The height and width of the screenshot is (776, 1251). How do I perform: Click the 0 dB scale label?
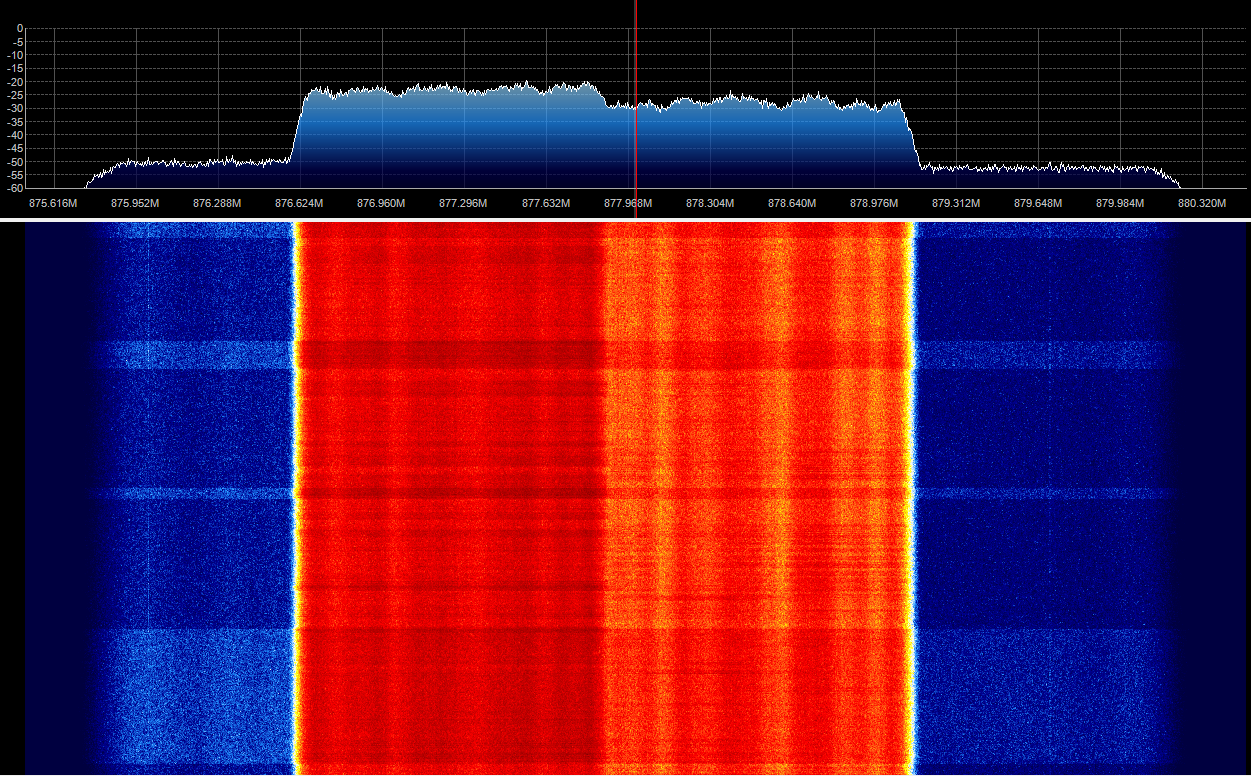[x=19, y=29]
